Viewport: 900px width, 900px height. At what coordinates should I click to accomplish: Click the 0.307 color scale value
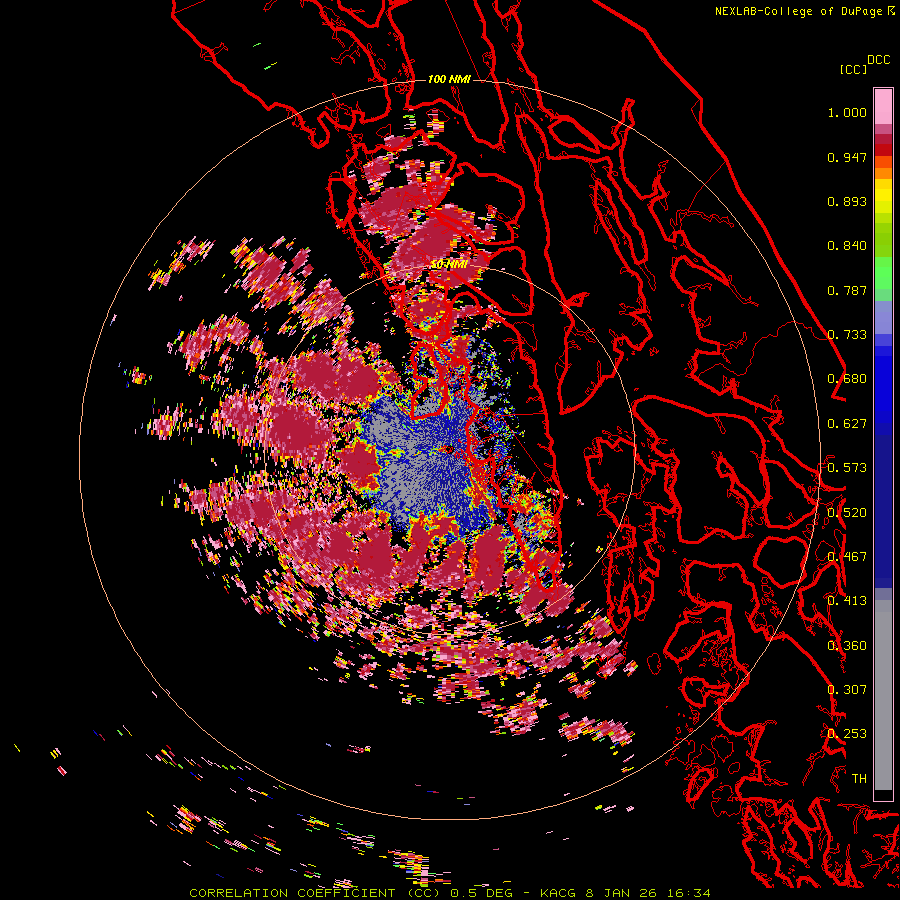[x=847, y=690]
